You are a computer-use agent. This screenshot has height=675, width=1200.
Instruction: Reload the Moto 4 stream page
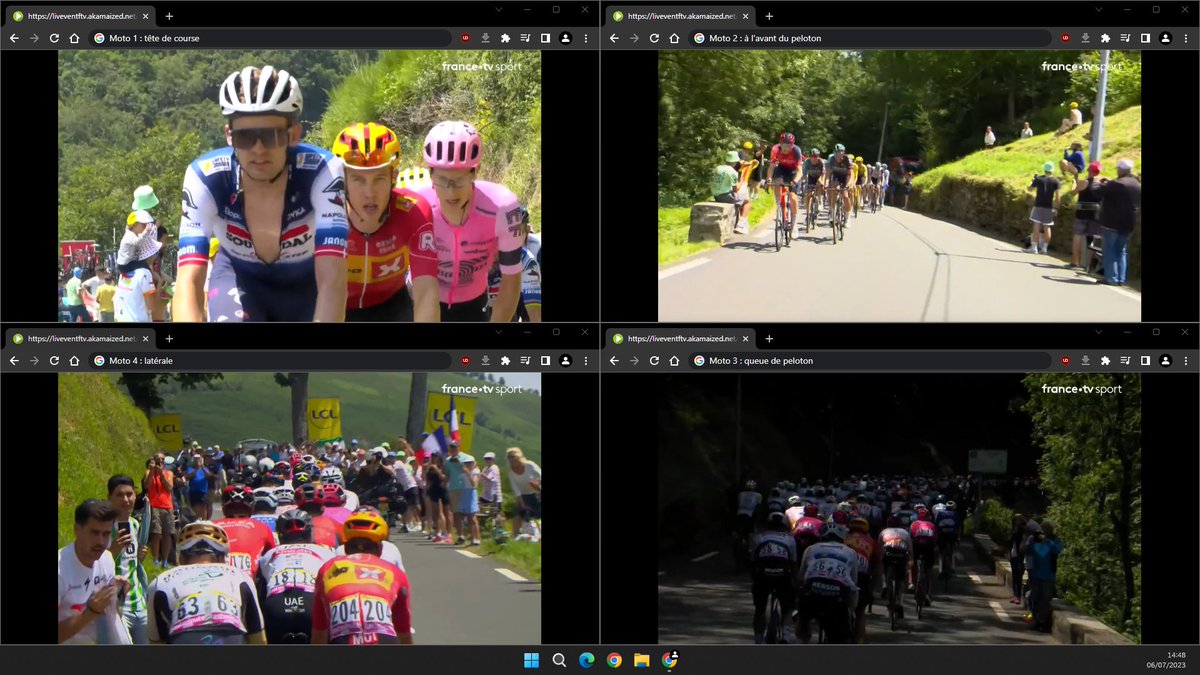pyautogui.click(x=52, y=360)
